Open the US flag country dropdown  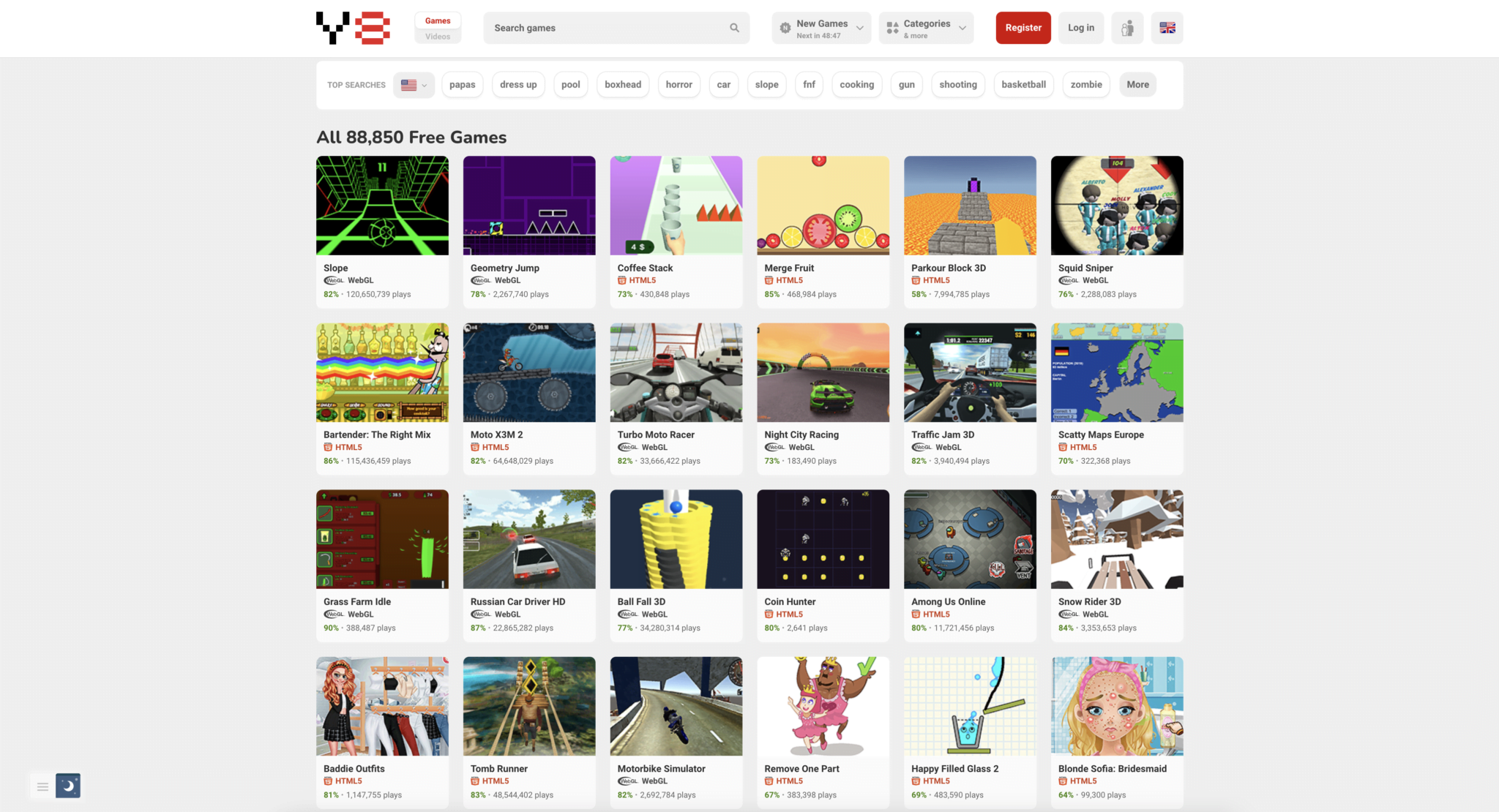pos(414,85)
